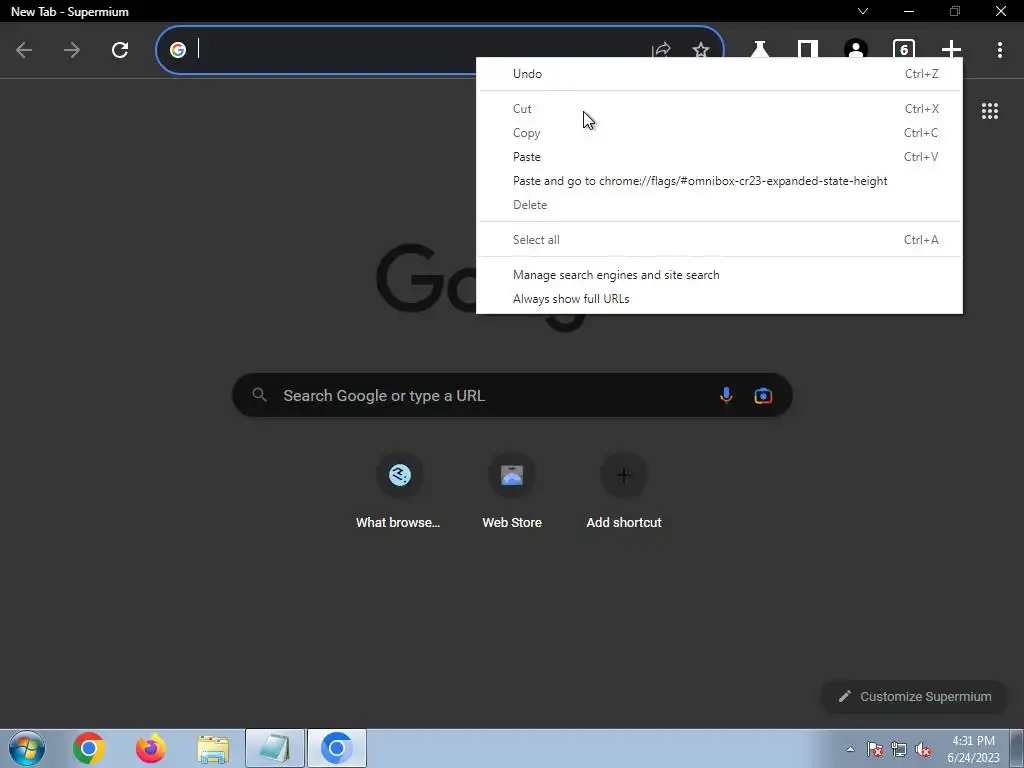
Task: Open the Windows Start orb
Action: point(27,748)
